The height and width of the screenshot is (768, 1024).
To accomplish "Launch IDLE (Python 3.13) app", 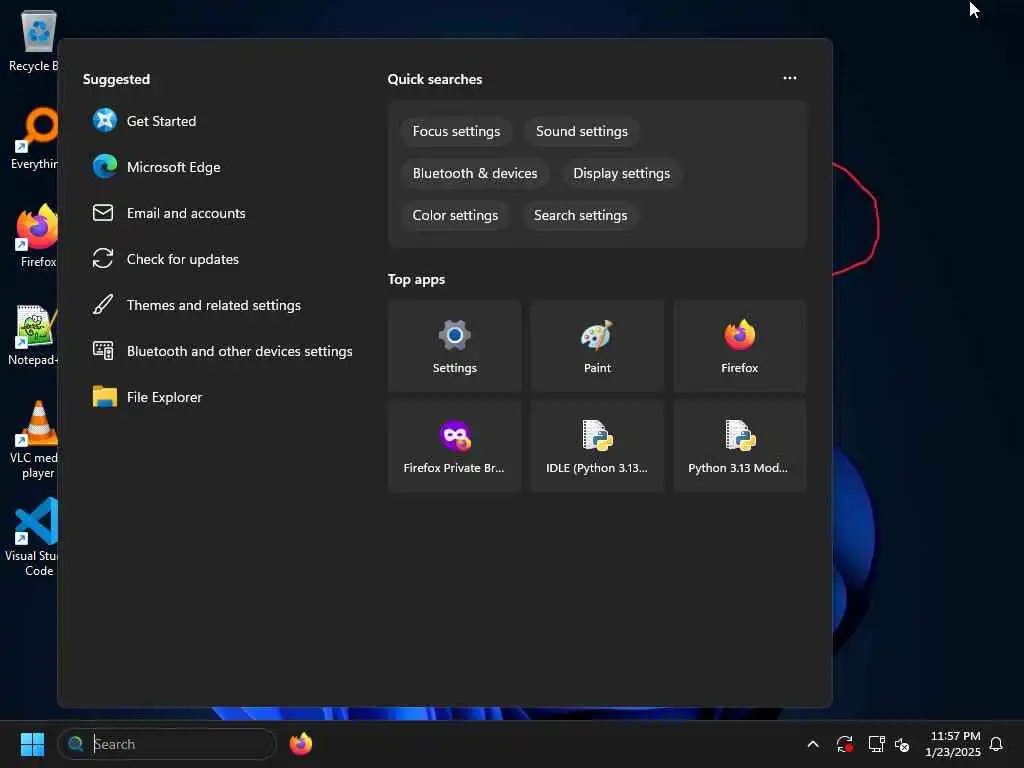I will coord(597,446).
